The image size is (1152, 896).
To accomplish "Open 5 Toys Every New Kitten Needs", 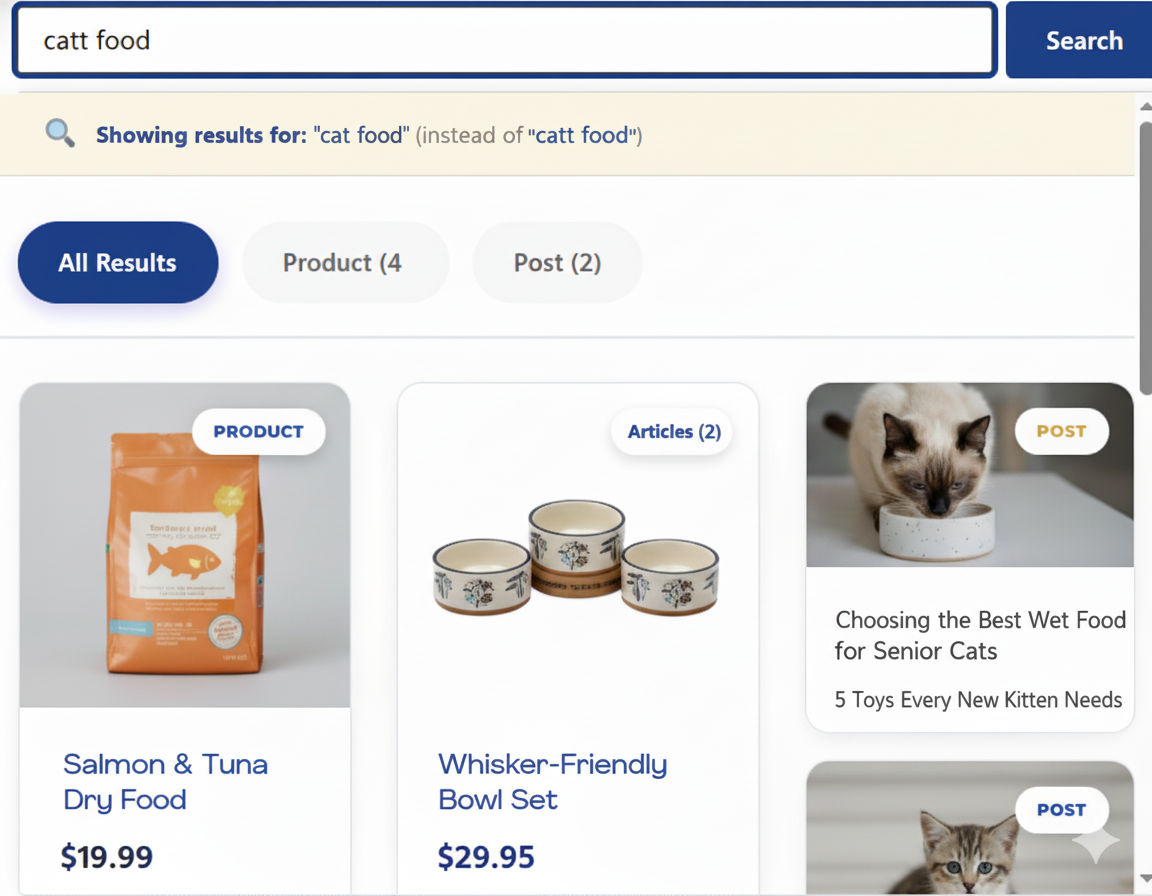I will pos(978,700).
